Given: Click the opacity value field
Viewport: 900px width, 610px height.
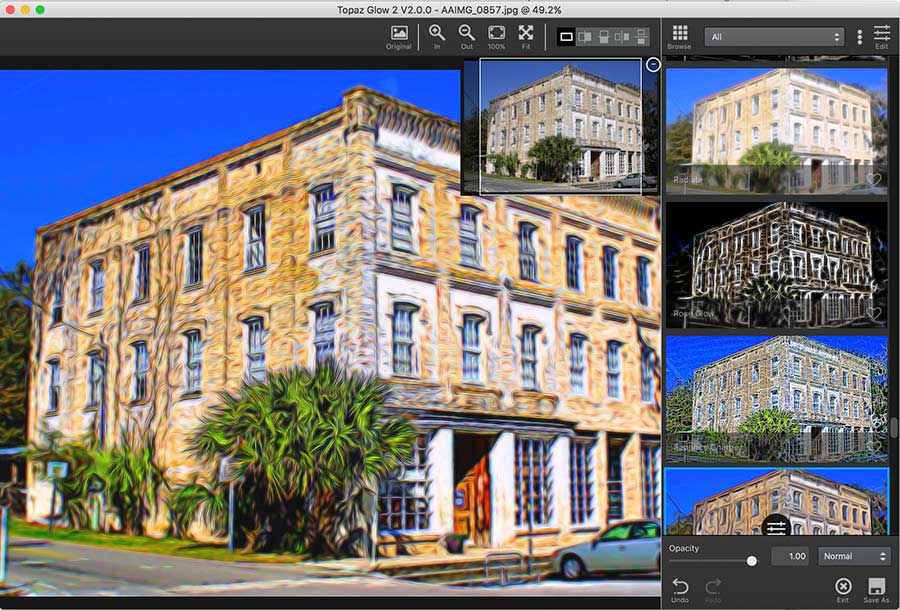Looking at the screenshot, I should click(x=789, y=556).
